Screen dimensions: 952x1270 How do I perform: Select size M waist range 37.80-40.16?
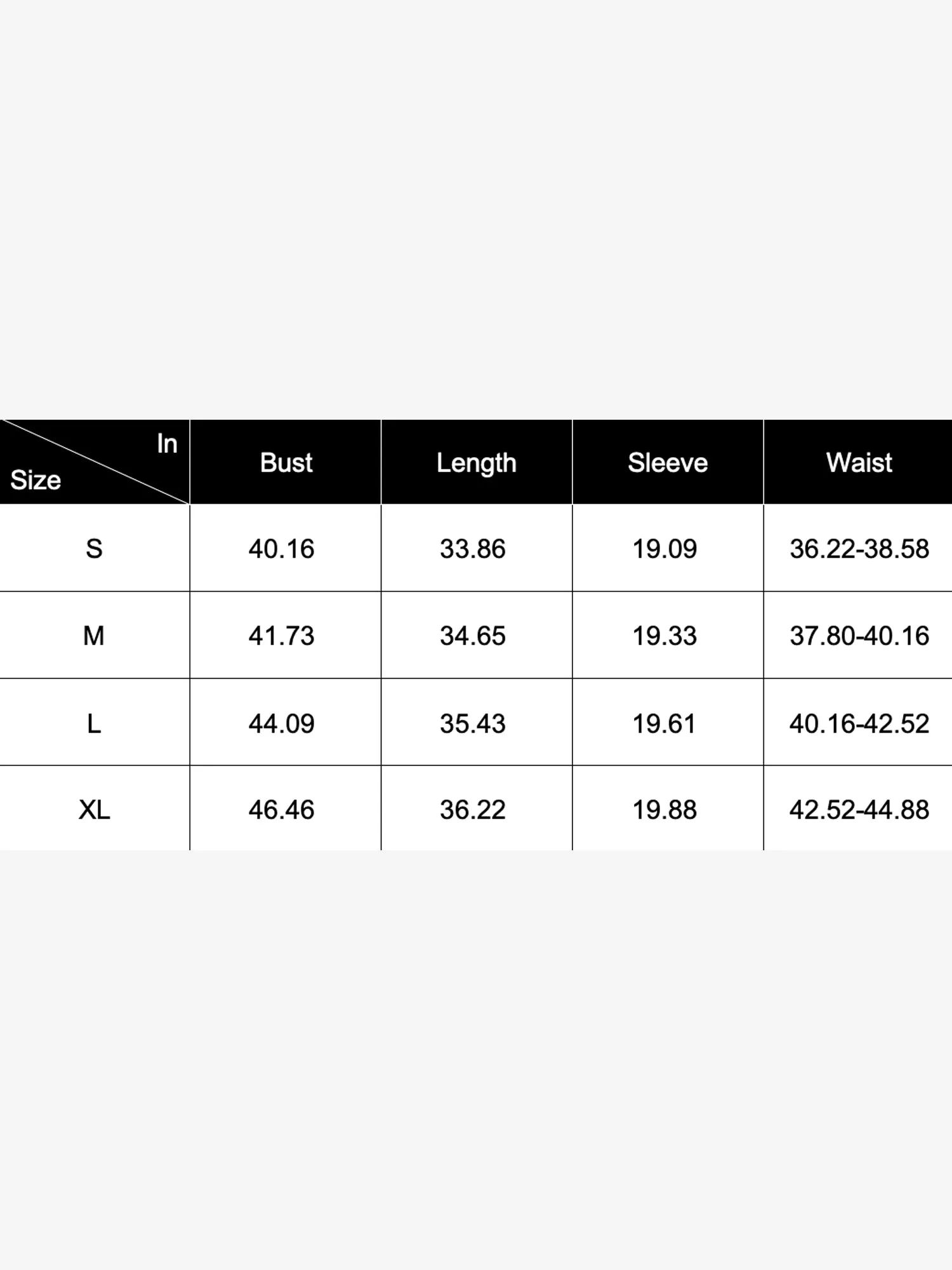pyautogui.click(x=859, y=636)
